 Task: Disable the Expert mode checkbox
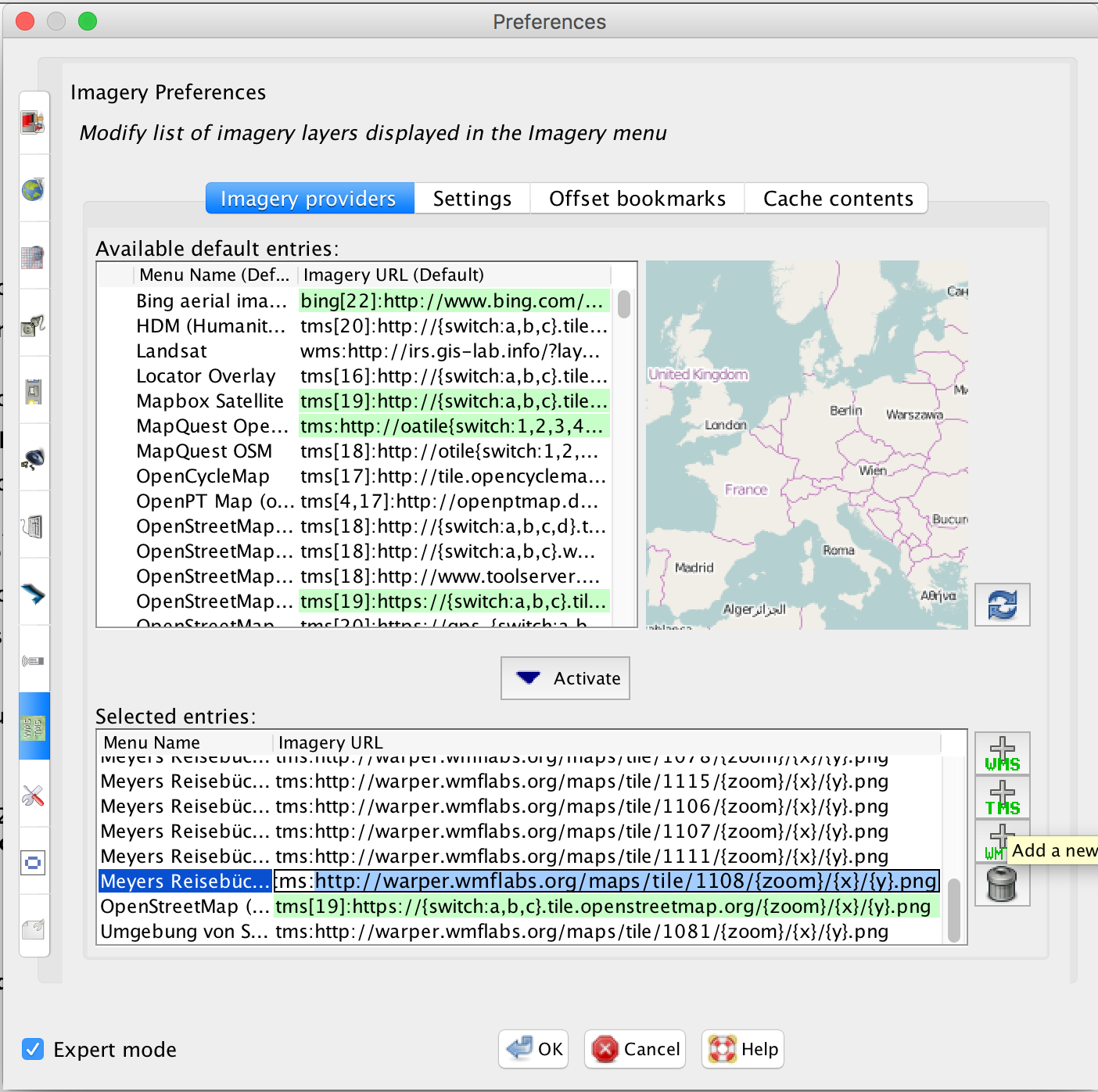33,1049
